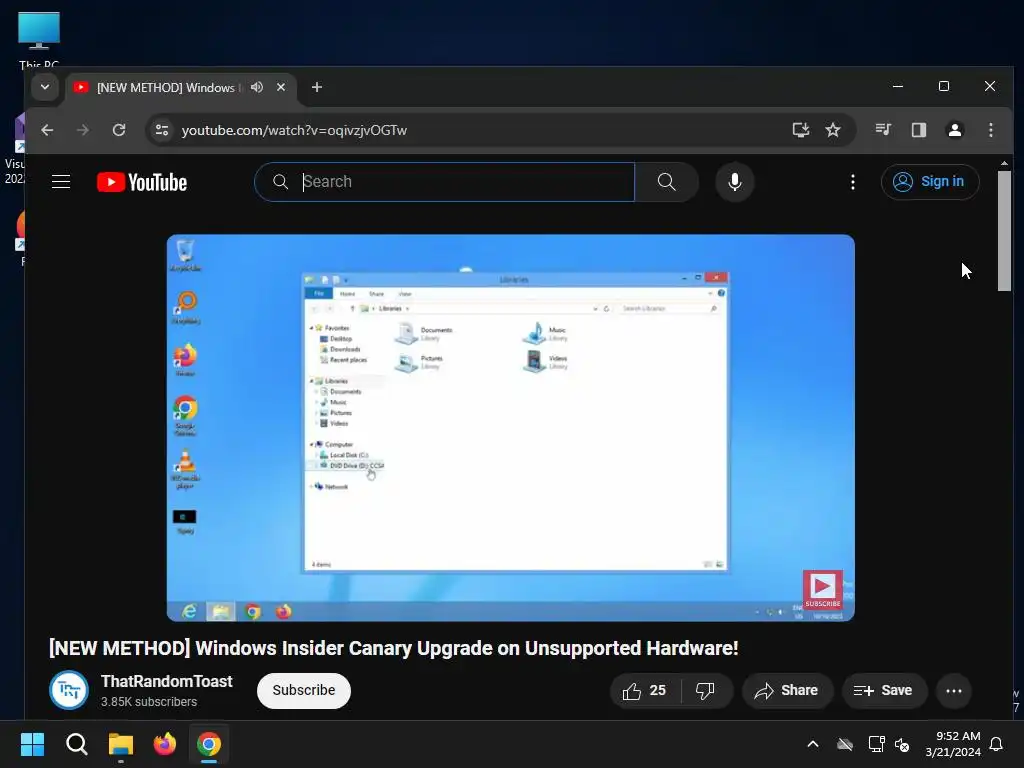Click Chrome icon in taskbar
The height and width of the screenshot is (768, 1024).
[209, 744]
